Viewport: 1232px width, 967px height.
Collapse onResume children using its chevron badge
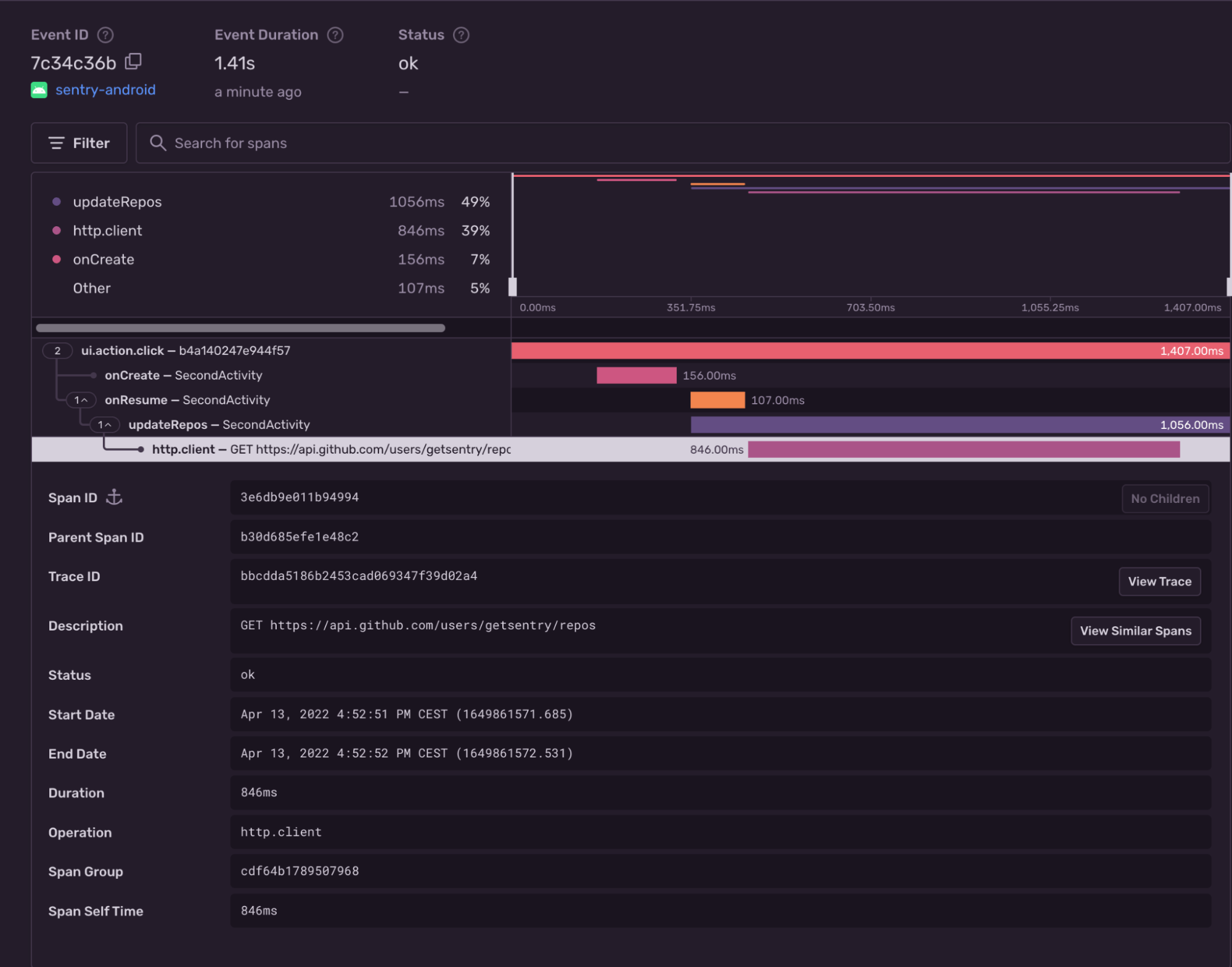coord(81,400)
